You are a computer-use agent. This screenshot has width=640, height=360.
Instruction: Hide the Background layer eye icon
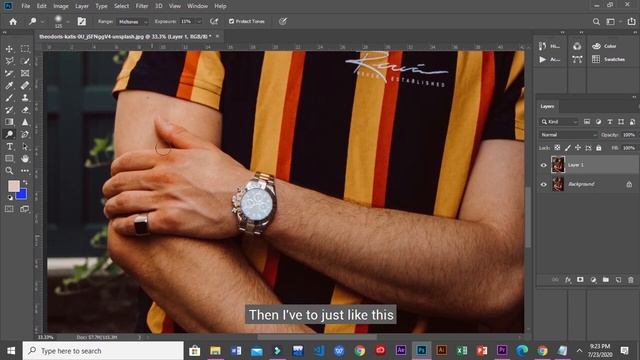[x=543, y=184]
